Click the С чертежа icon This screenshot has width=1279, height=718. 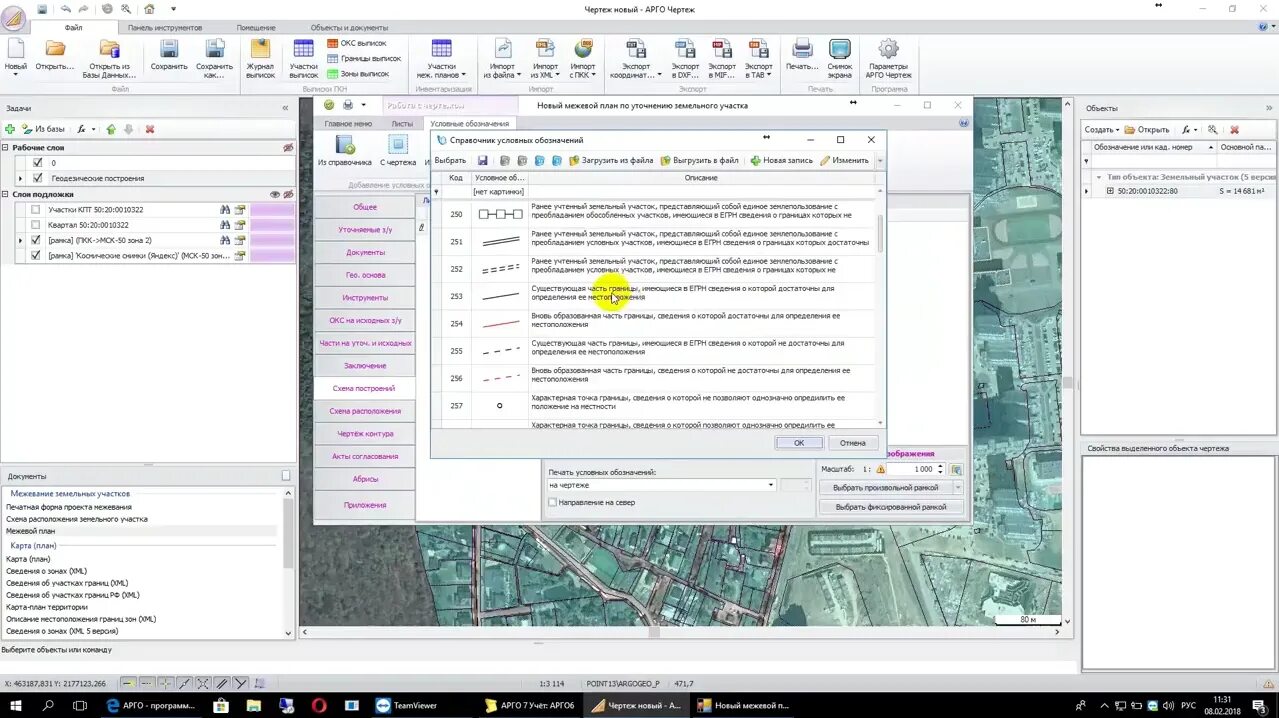(398, 151)
